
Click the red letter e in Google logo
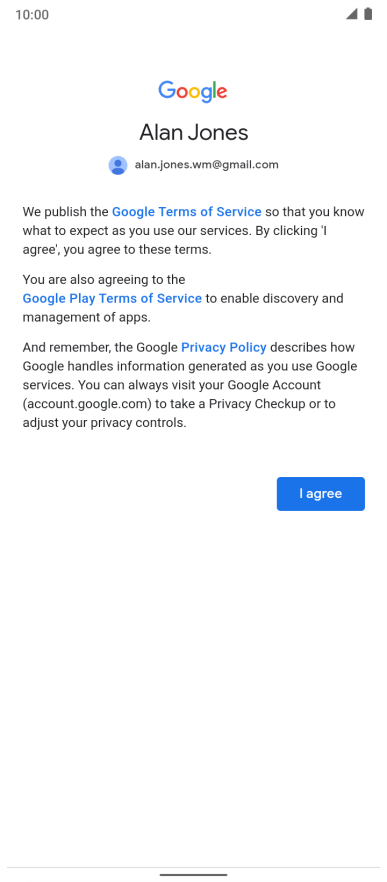coord(222,93)
